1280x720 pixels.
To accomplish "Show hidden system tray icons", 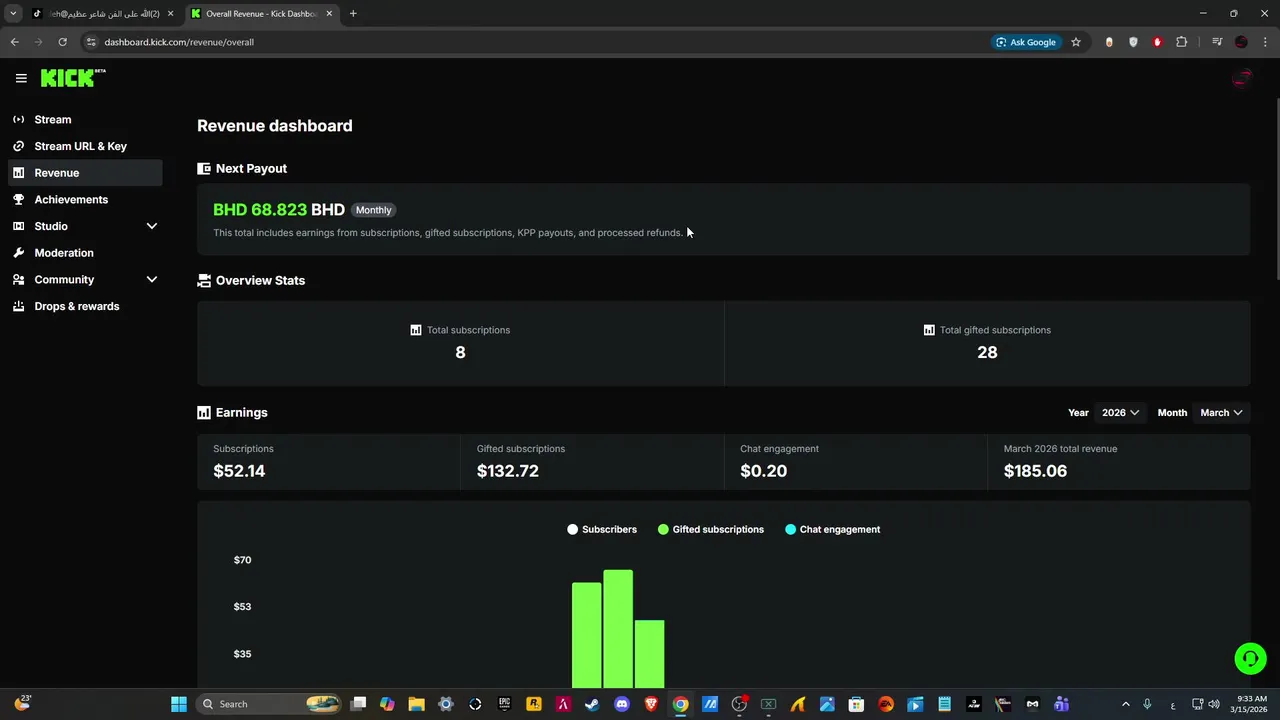I will [x=1125, y=704].
